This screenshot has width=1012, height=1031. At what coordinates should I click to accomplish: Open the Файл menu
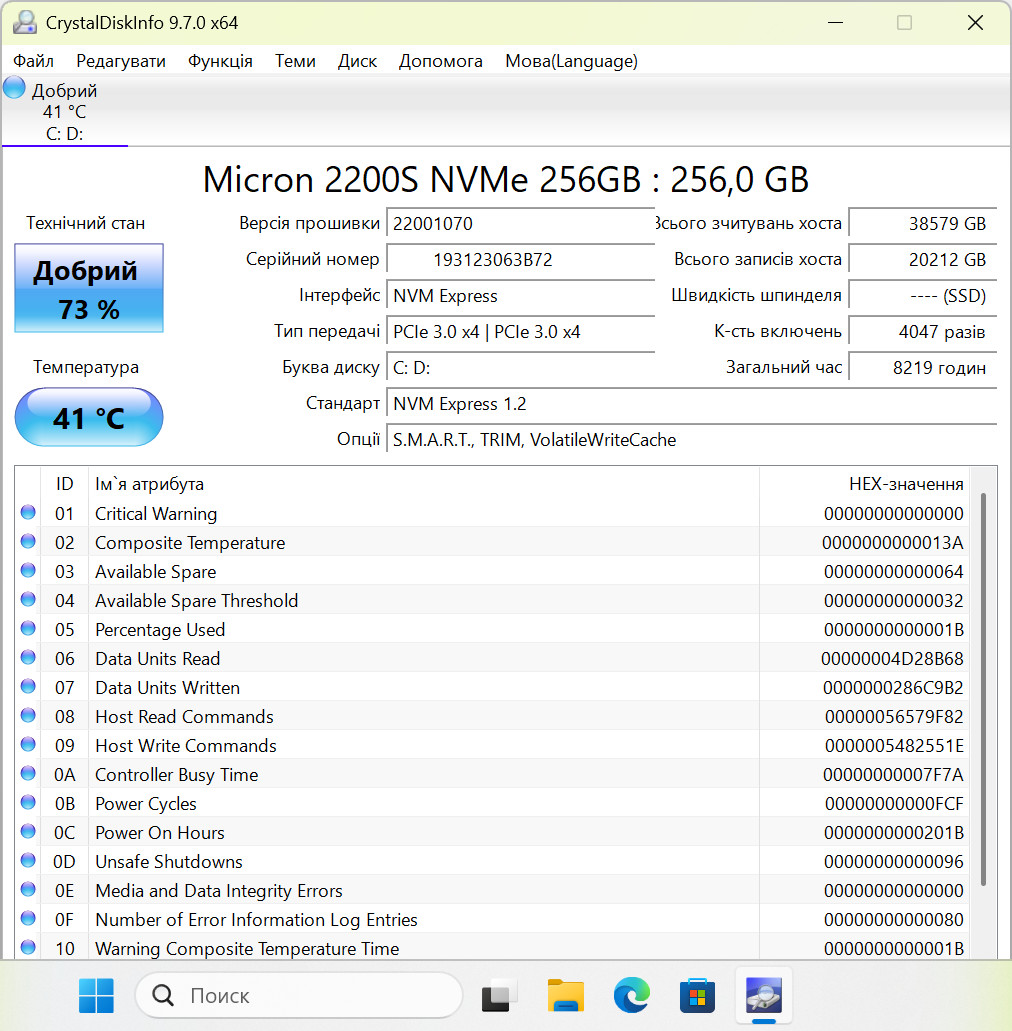point(34,61)
